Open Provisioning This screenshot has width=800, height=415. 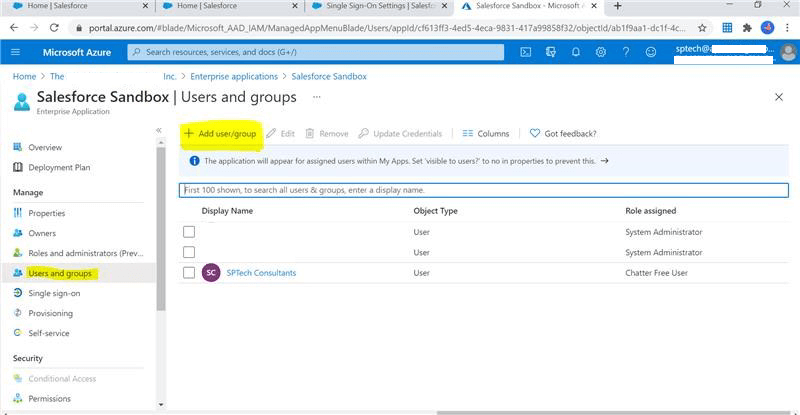pyautogui.click(x=51, y=313)
